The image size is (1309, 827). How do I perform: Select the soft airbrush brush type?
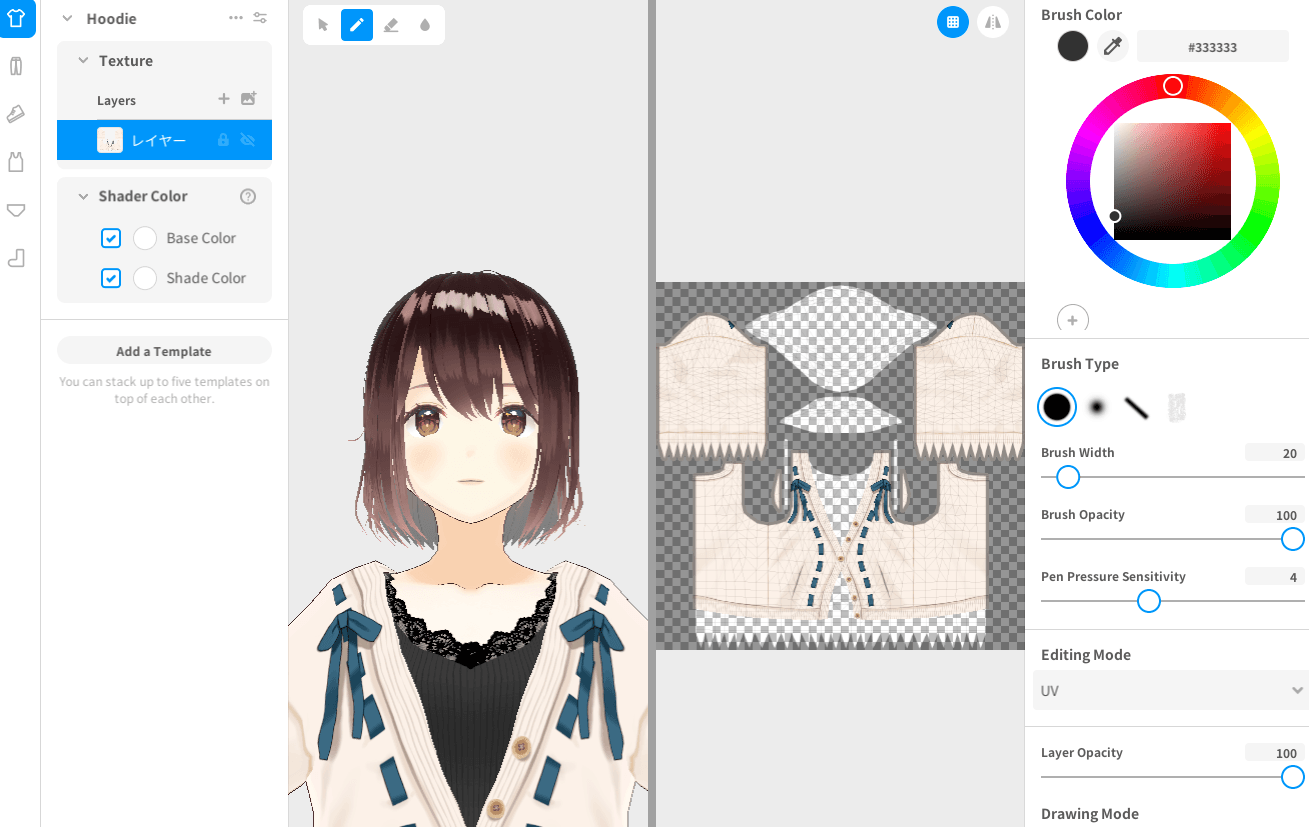[1097, 406]
